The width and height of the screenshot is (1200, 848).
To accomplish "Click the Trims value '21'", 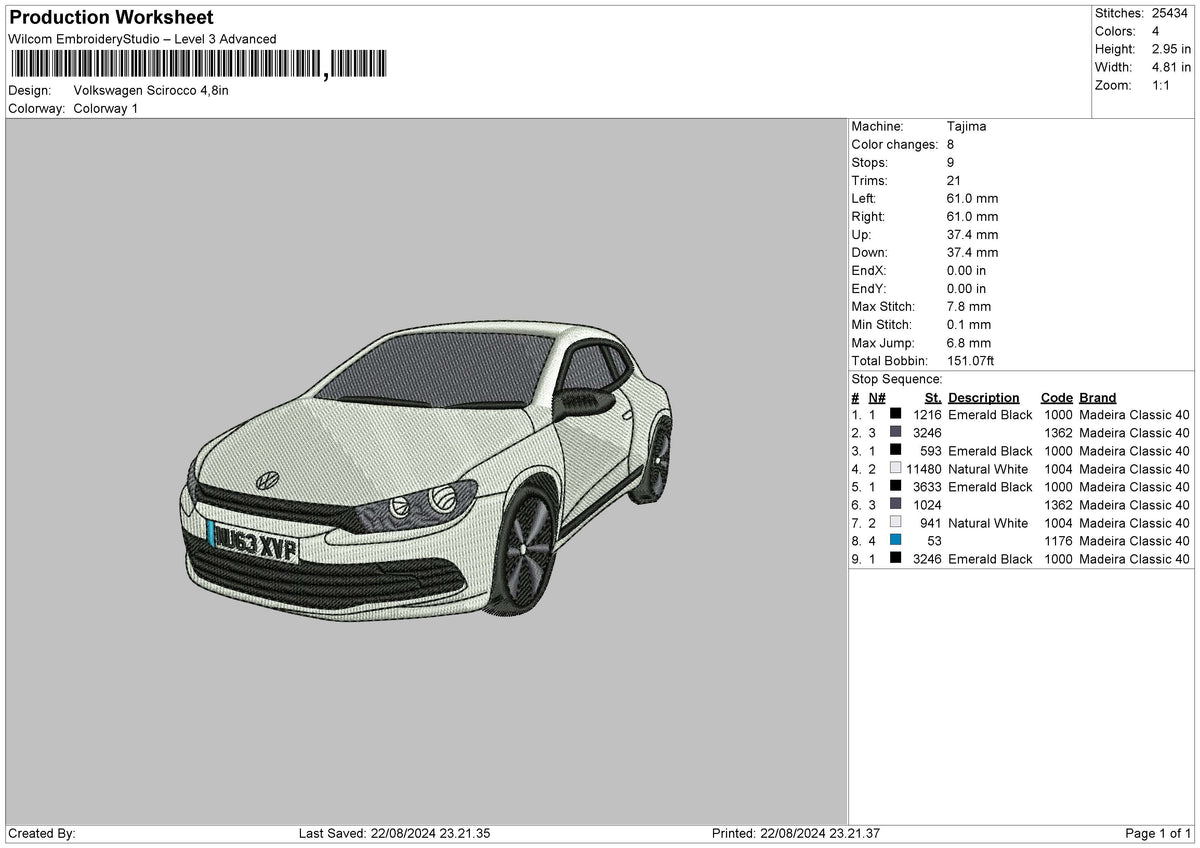I will (954, 181).
